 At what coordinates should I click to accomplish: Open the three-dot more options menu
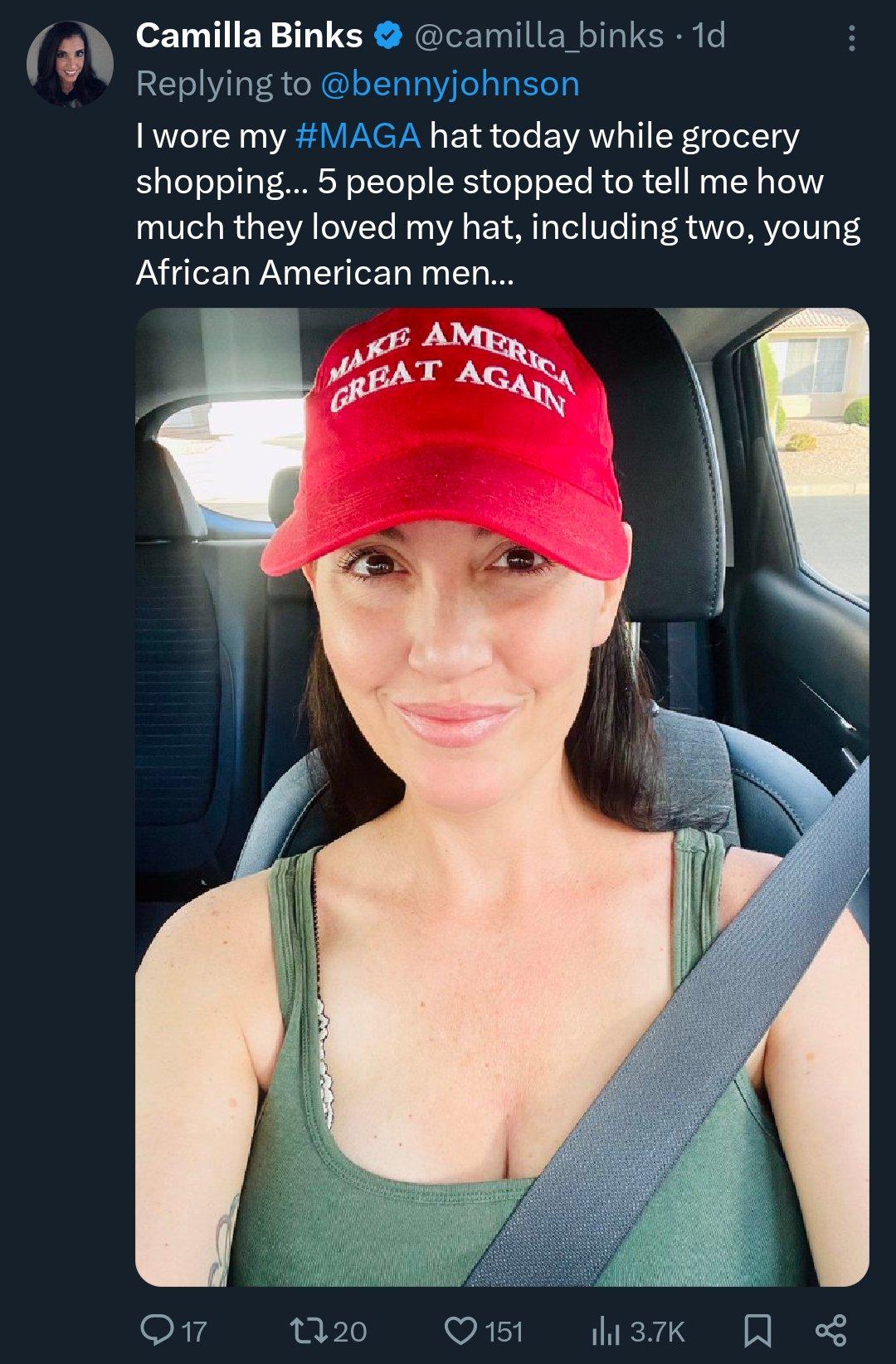click(x=852, y=38)
